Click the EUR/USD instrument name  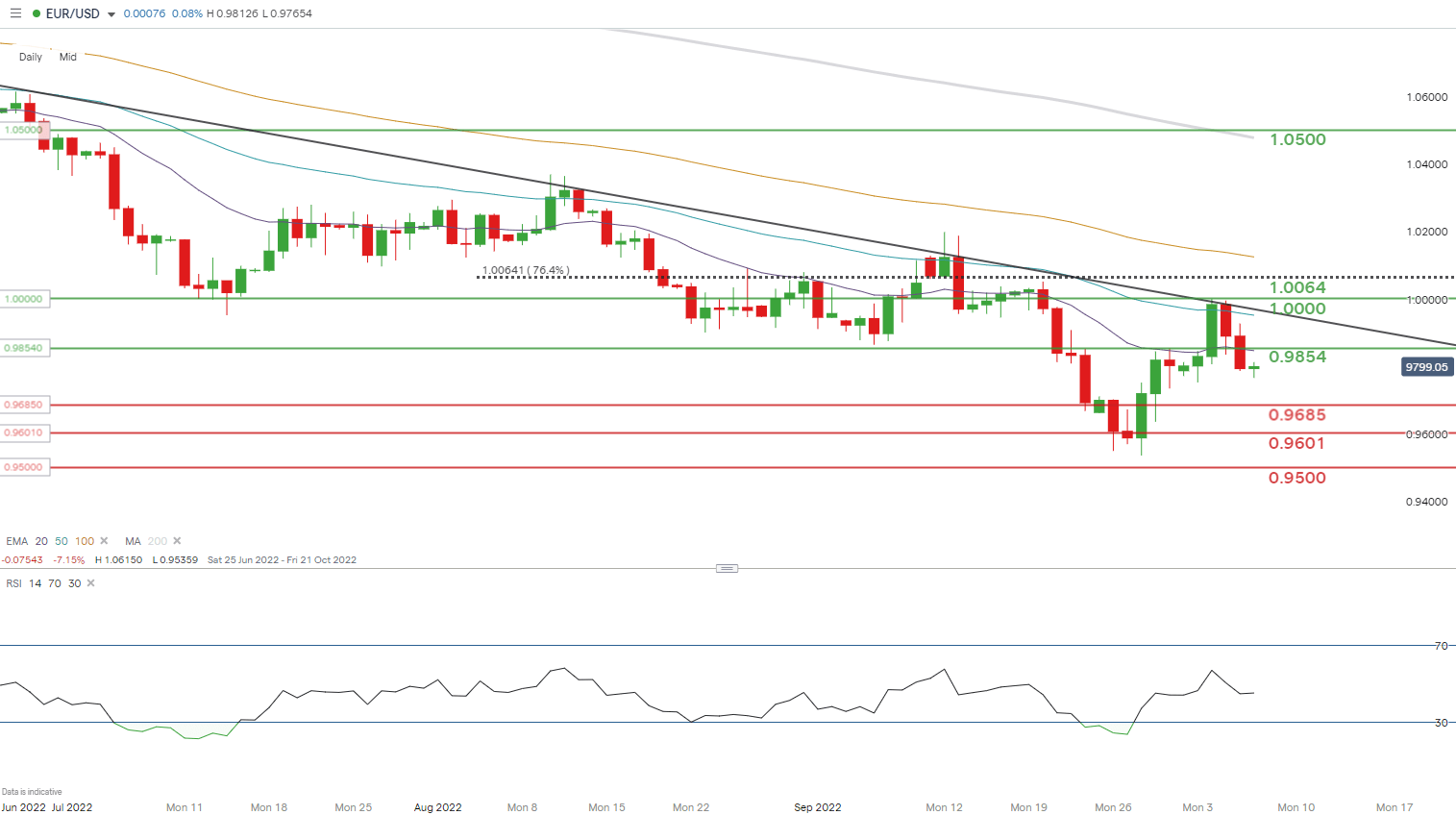[x=73, y=13]
